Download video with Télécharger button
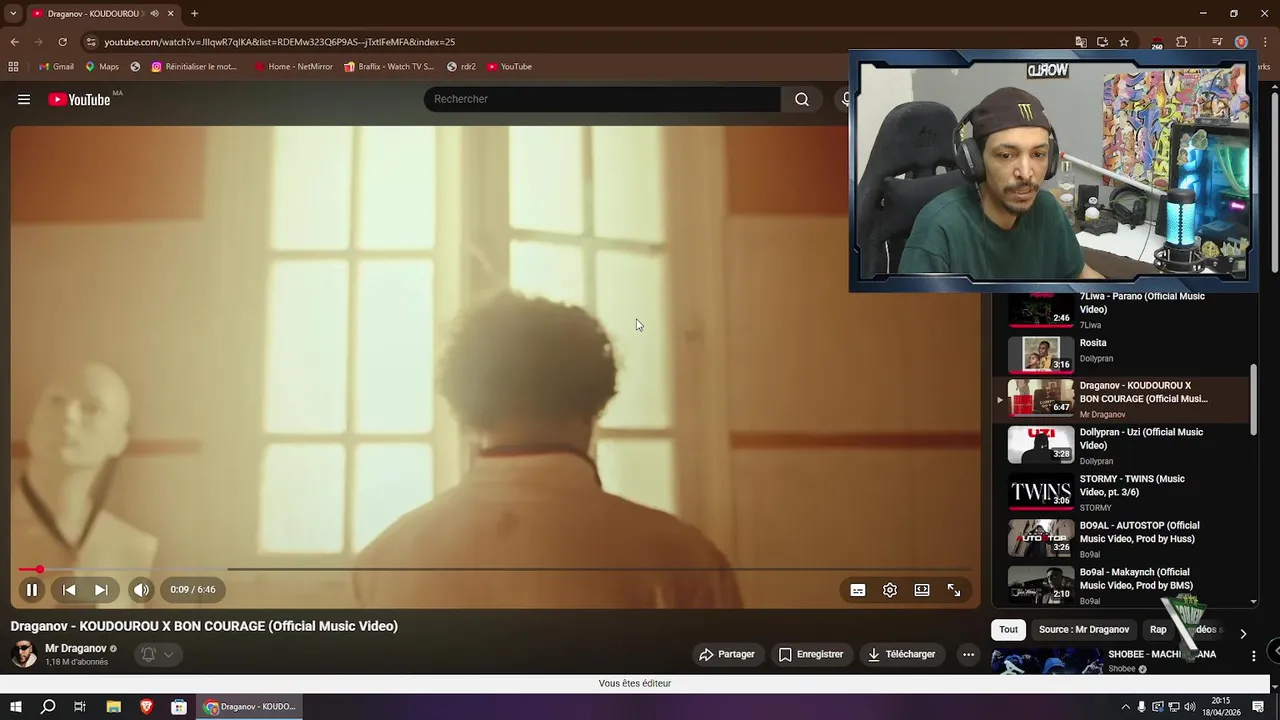Image resolution: width=1280 pixels, height=720 pixels. point(902,654)
